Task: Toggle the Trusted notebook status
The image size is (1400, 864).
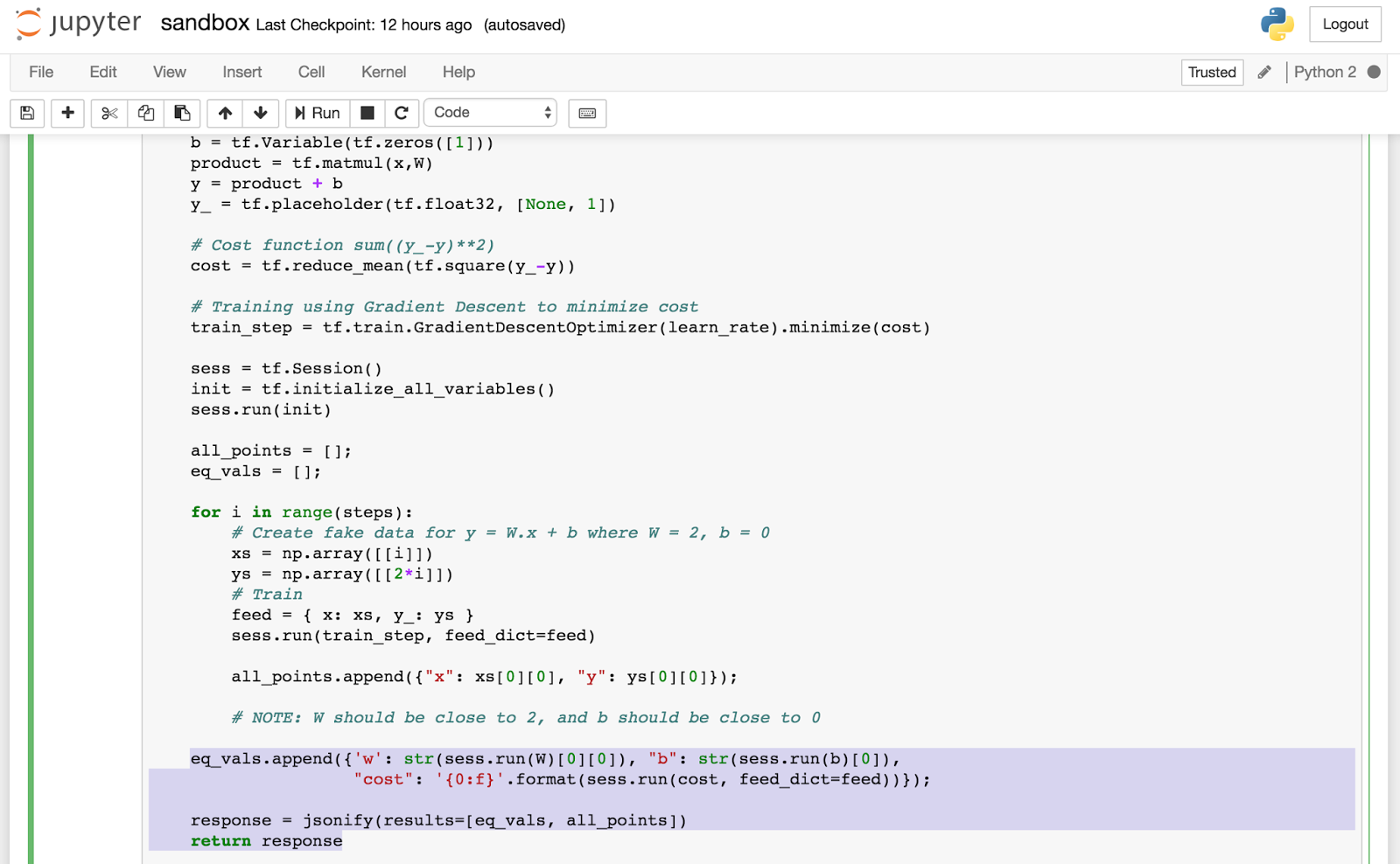Action: coord(1212,72)
